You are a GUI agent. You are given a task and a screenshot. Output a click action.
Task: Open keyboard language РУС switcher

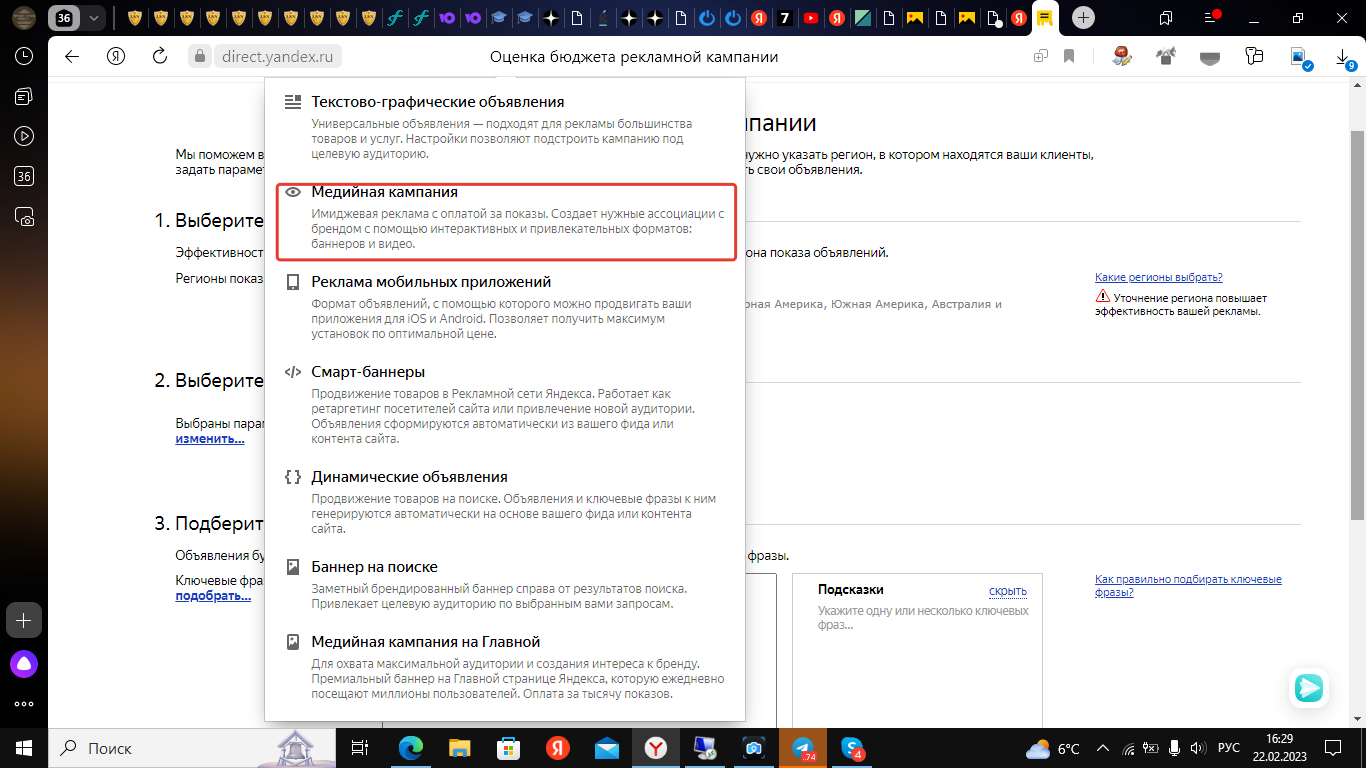click(x=1228, y=748)
